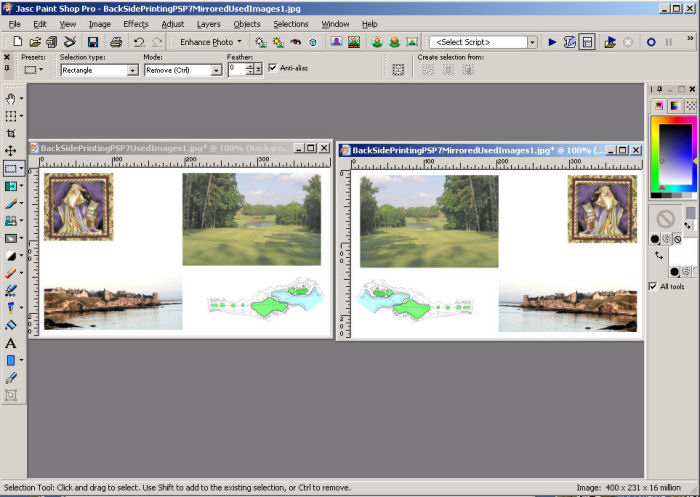Select the Text tool
Viewport: 700px width, 497px height.
[x=11, y=343]
